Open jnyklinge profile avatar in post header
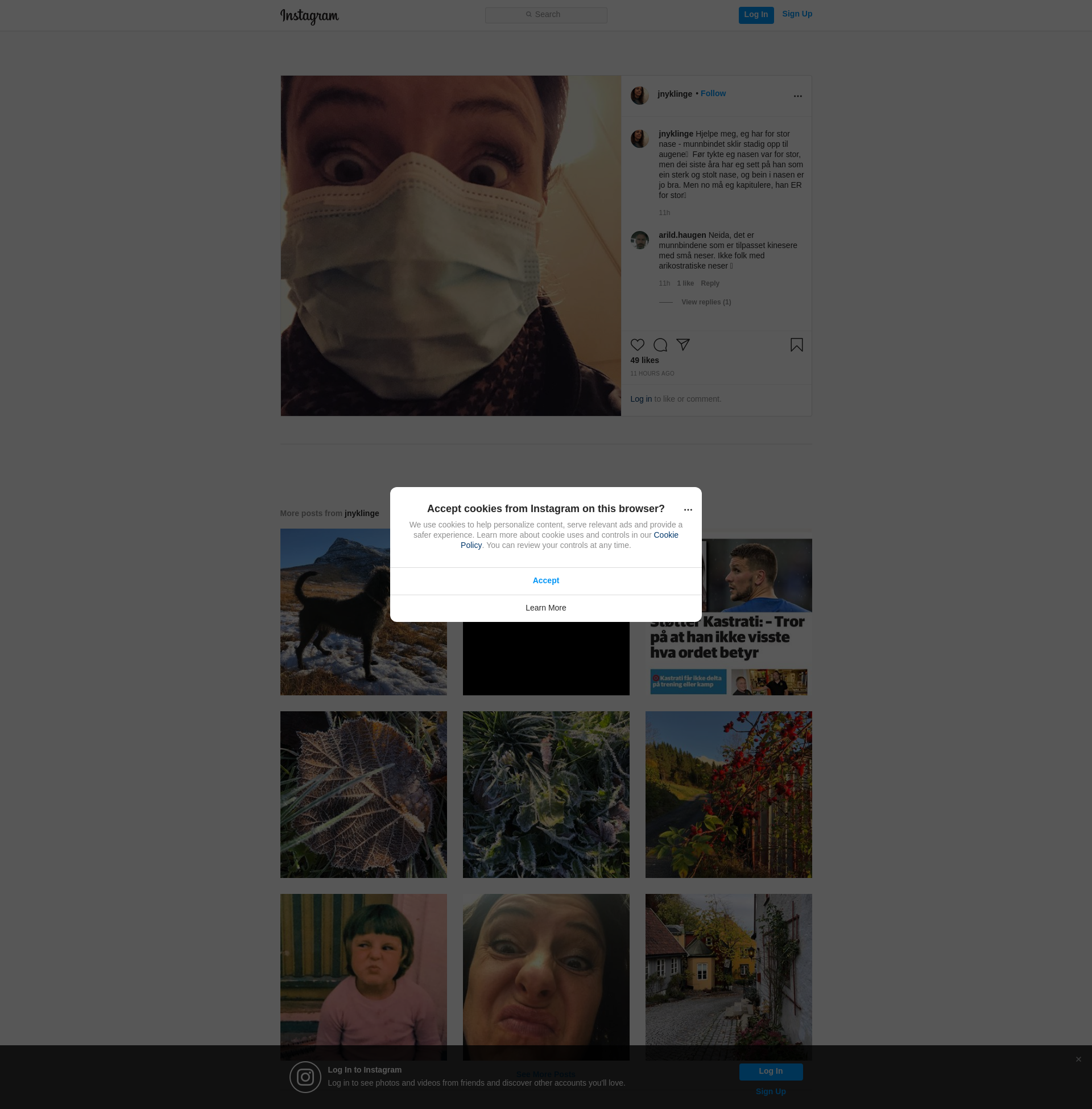This screenshot has width=1092, height=1109. [x=639, y=95]
